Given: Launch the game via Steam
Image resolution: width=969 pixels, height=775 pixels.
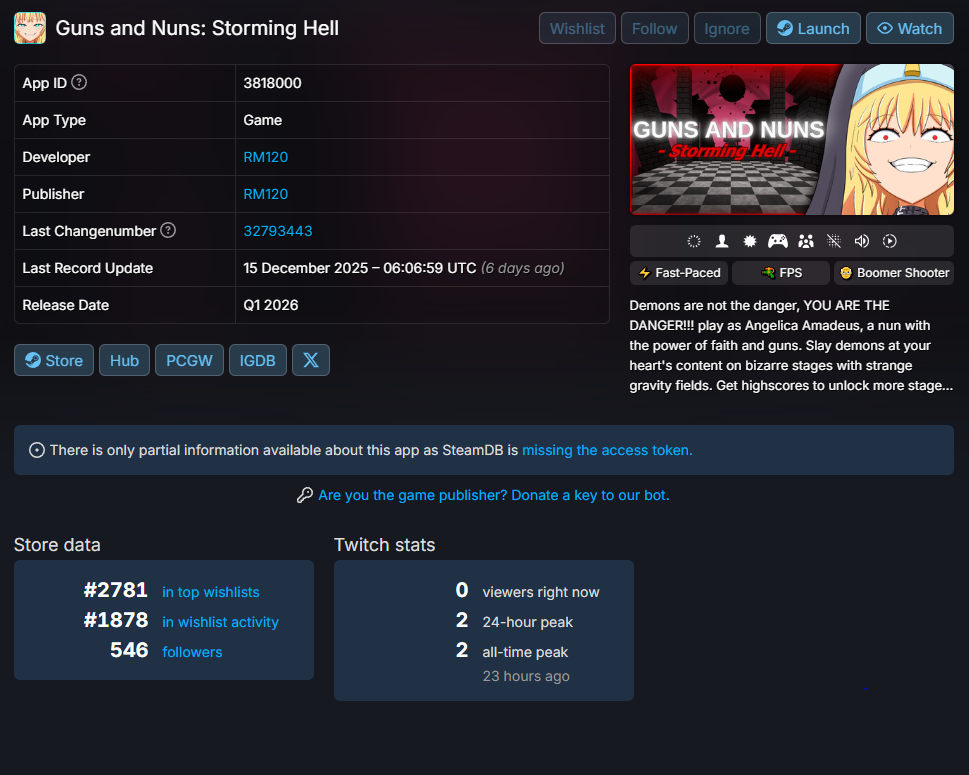Looking at the screenshot, I should (x=813, y=28).
